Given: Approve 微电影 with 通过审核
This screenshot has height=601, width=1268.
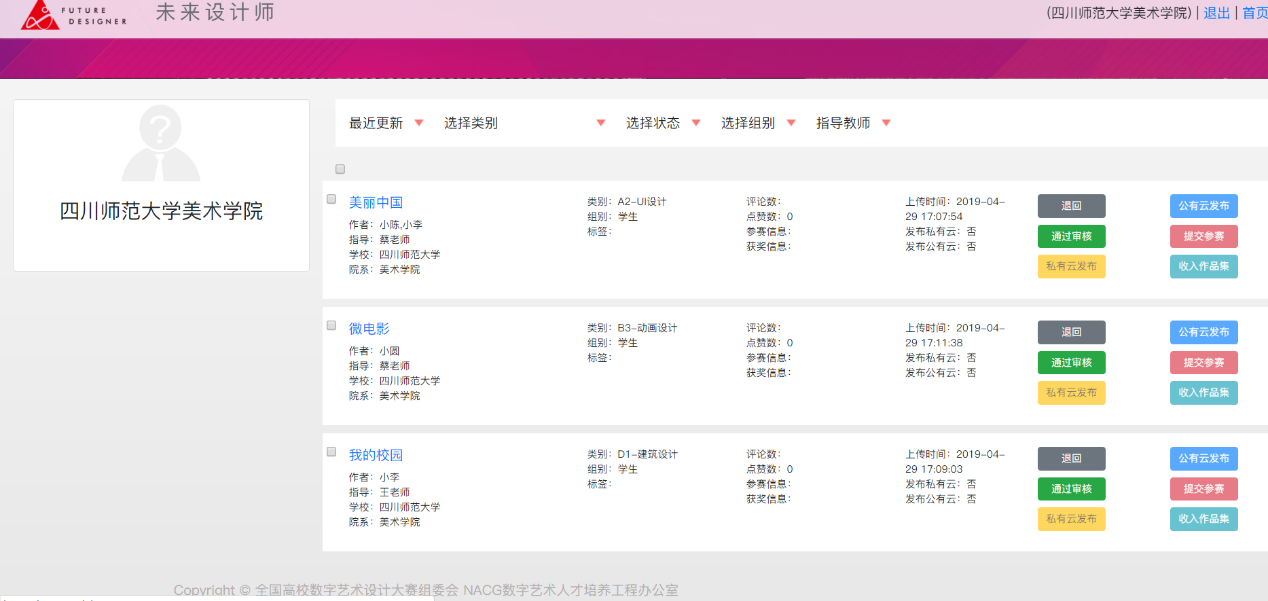Looking at the screenshot, I should tap(1072, 362).
